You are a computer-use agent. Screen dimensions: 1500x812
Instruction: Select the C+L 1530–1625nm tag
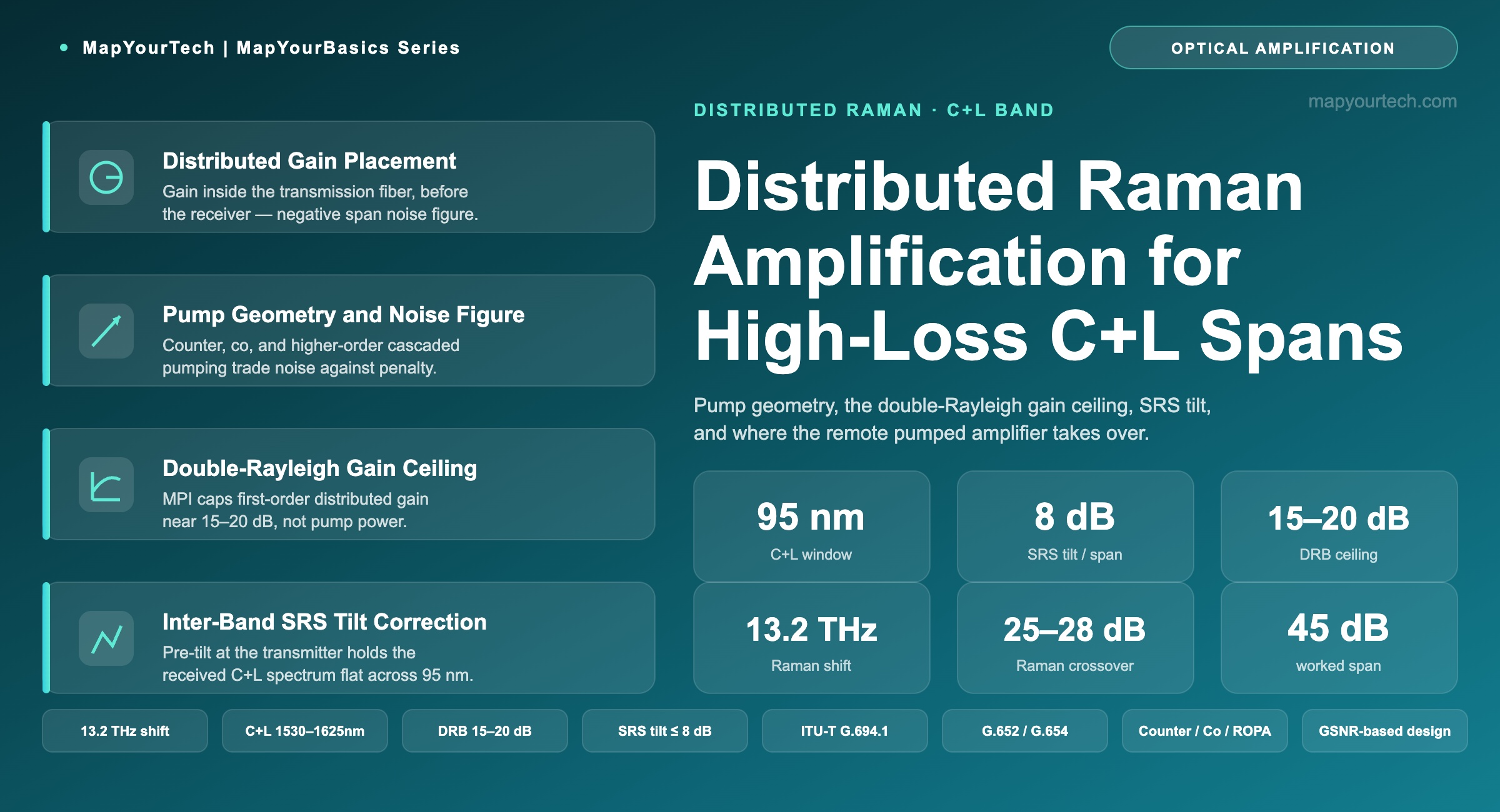[x=305, y=731]
